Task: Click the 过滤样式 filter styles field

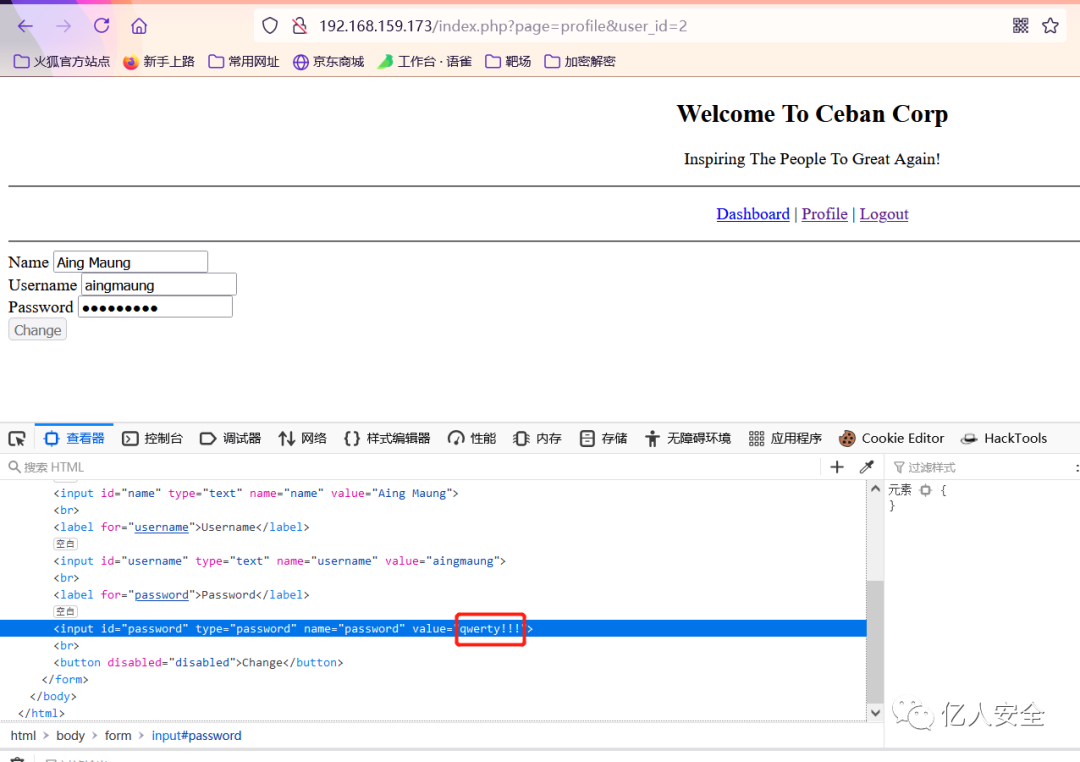Action: pyautogui.click(x=982, y=468)
